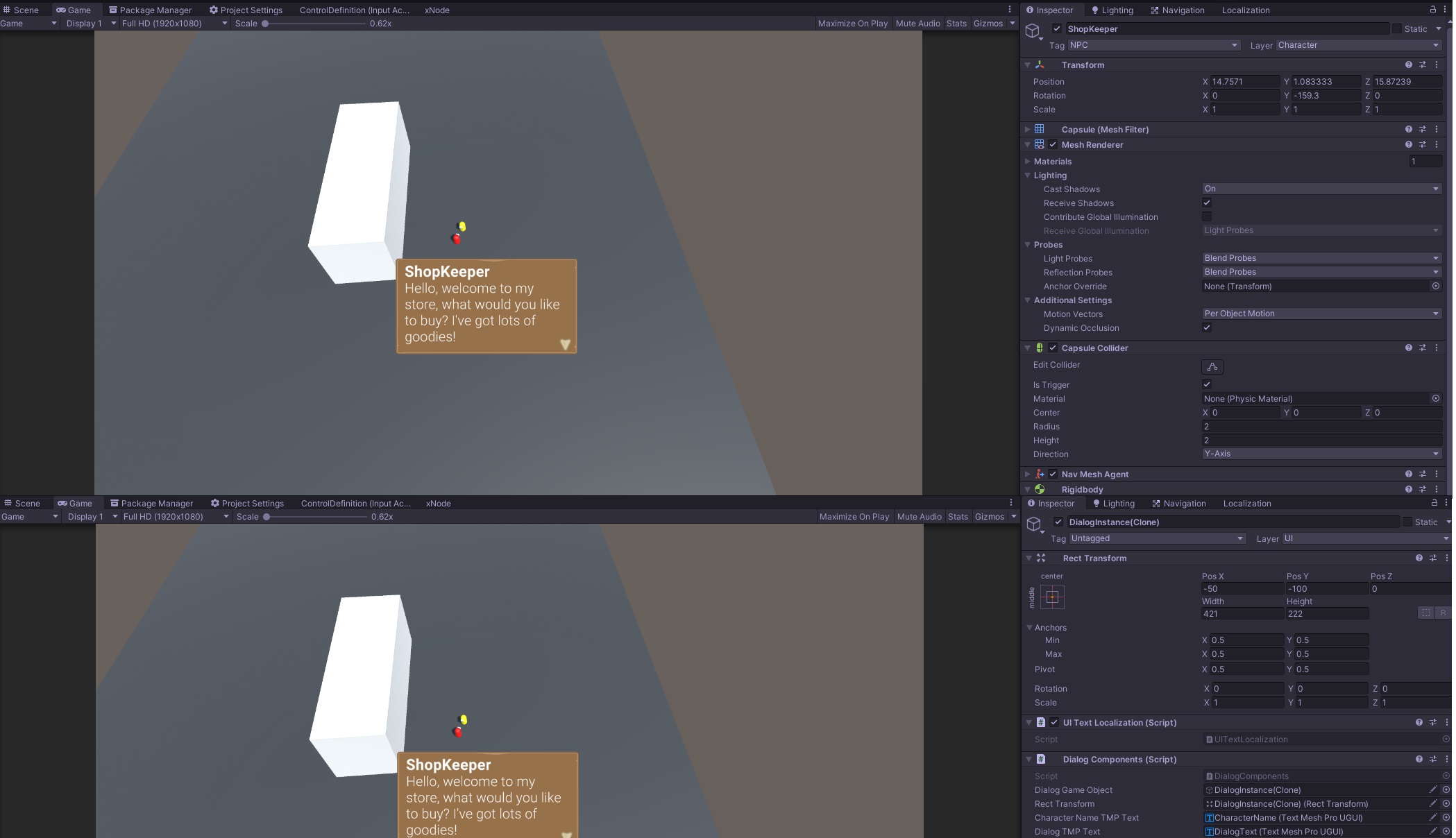
Task: Open the NPC Tag dropdown
Action: [1153, 45]
